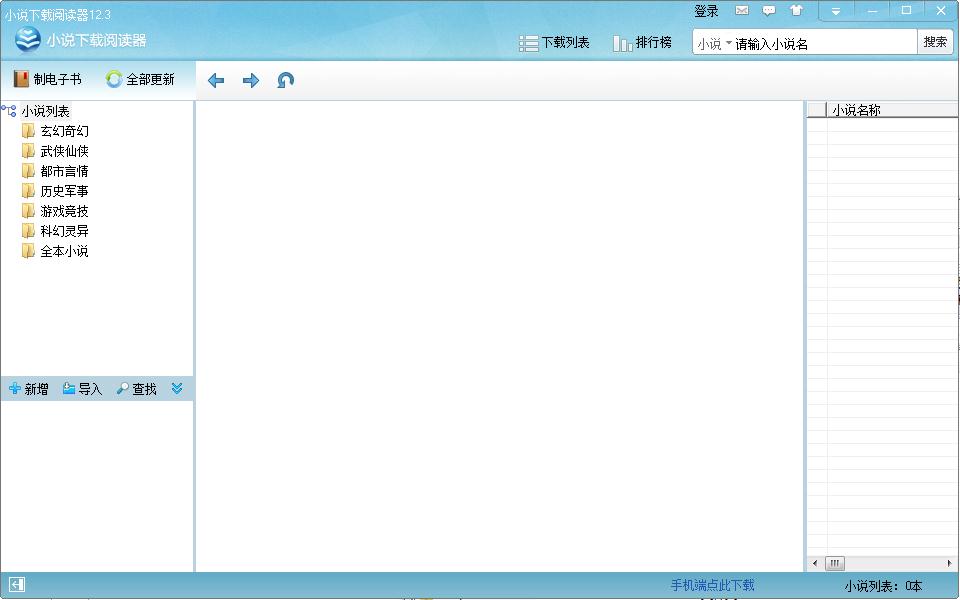This screenshot has width=960, height=600.
Task: Click the refresh/undo curved arrow icon
Action: click(x=286, y=80)
